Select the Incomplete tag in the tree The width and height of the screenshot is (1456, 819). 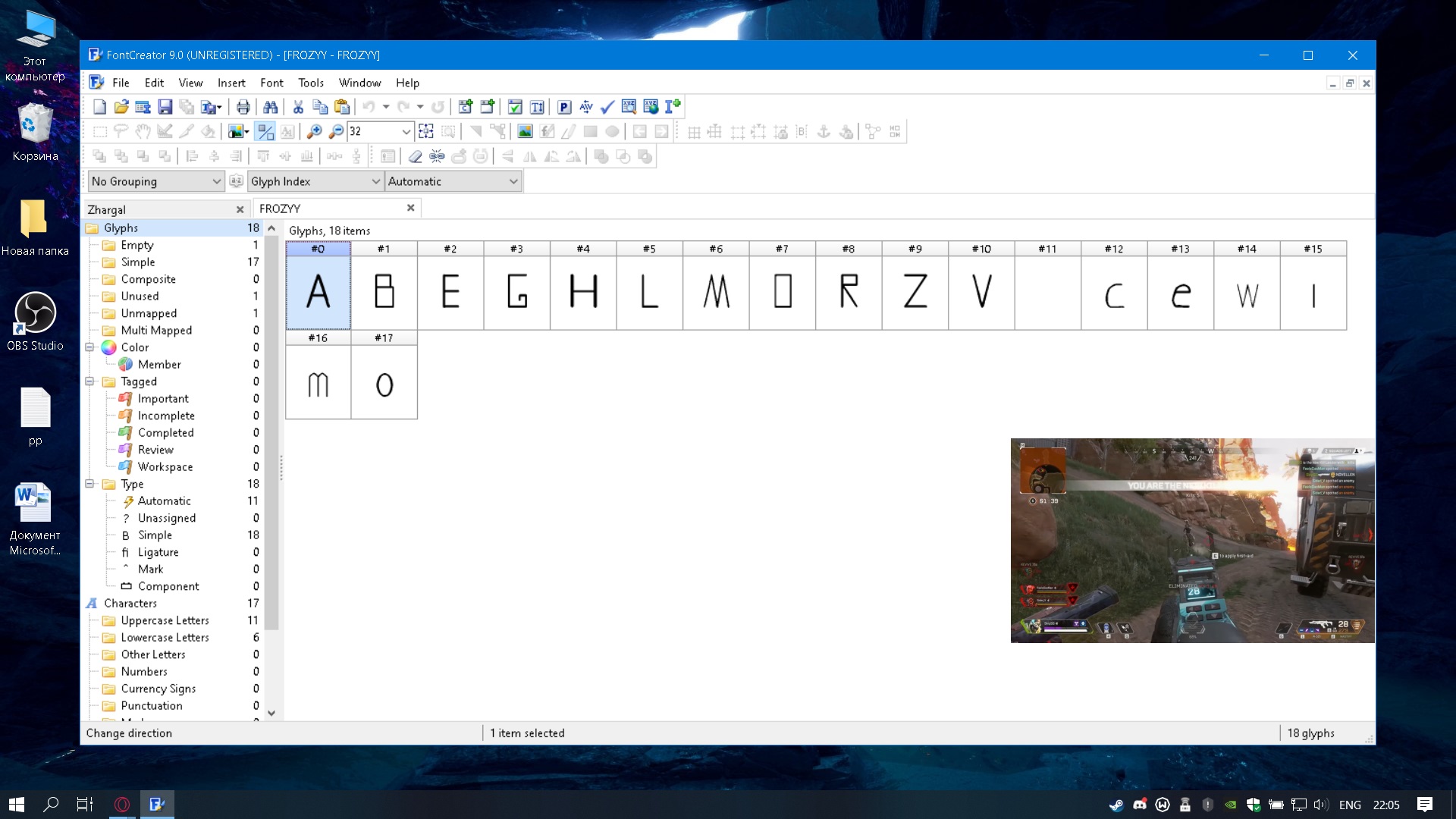pos(166,416)
